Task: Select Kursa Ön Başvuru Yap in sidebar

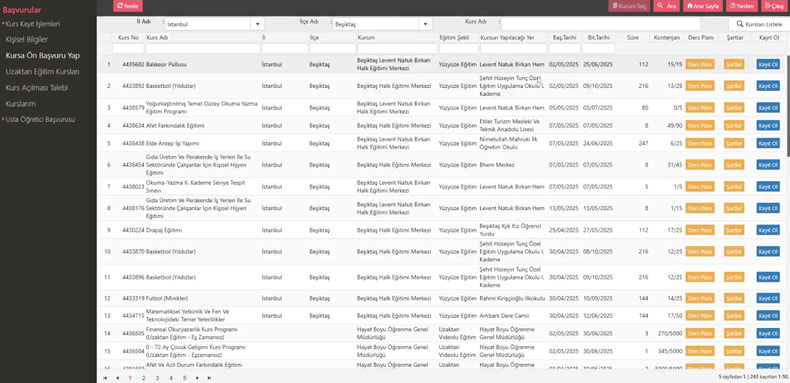Action: [43, 55]
